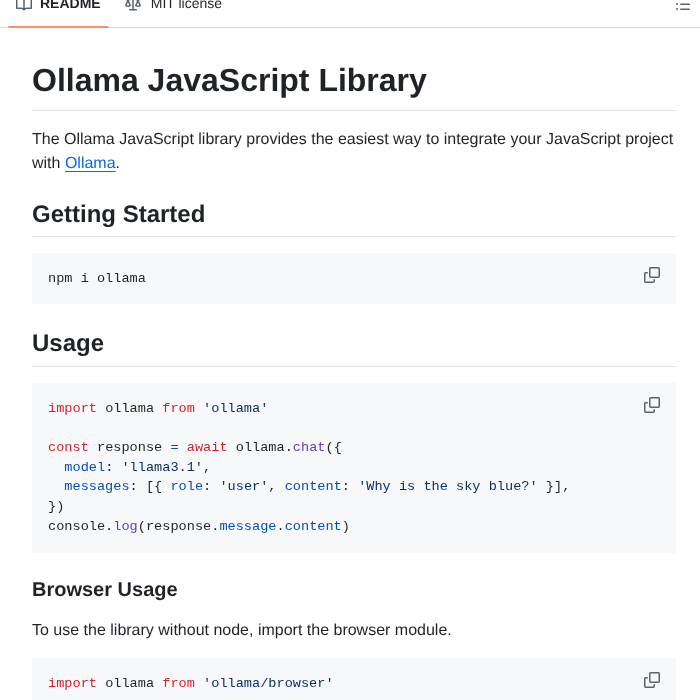This screenshot has width=700, height=700.
Task: Follow the Ollama hyperlink in the description
Action: (x=90, y=163)
